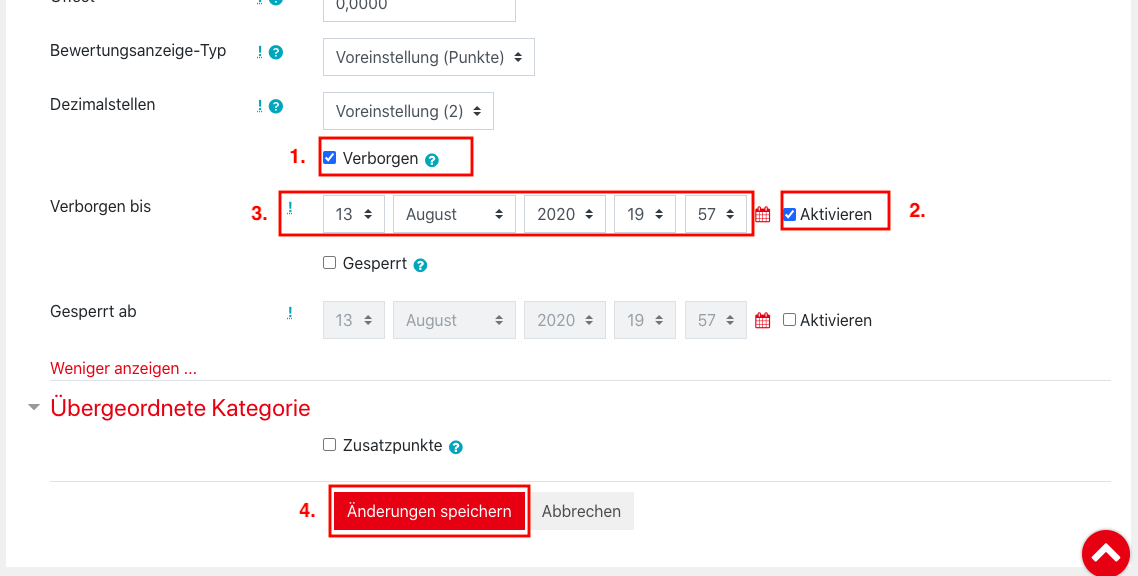Click help icon next to Dezimalstellen

[276, 106]
